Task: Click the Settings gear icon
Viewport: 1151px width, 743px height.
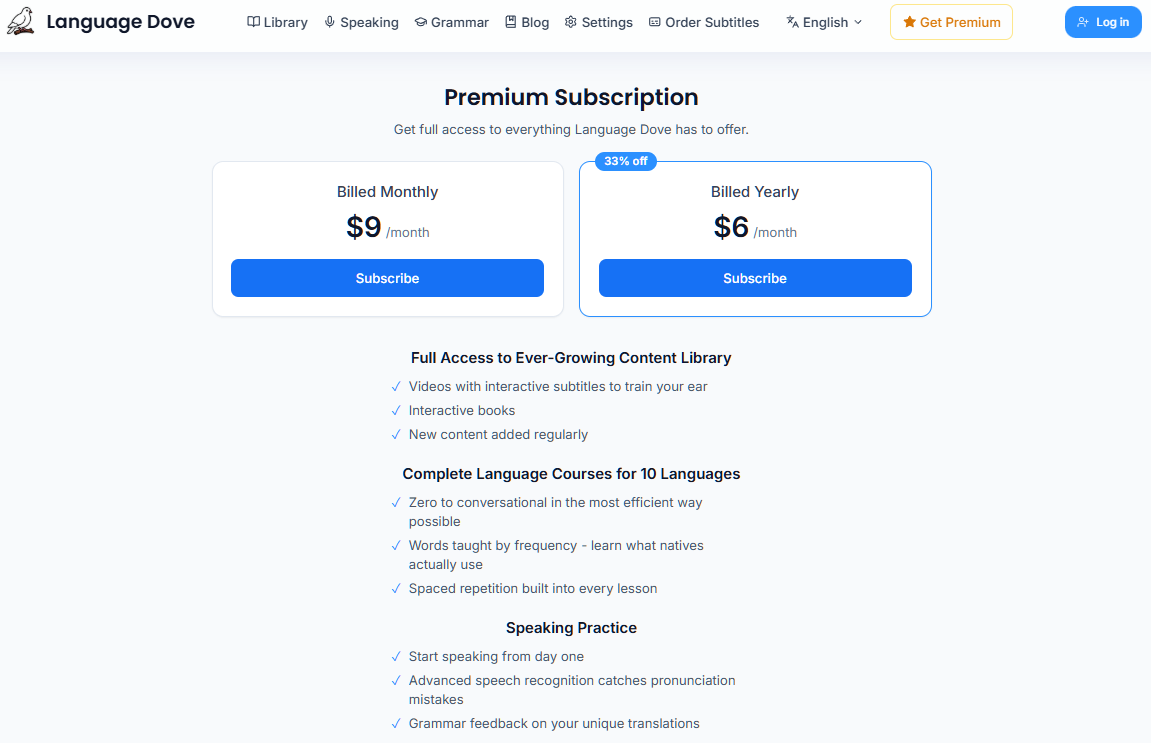Action: (x=571, y=22)
